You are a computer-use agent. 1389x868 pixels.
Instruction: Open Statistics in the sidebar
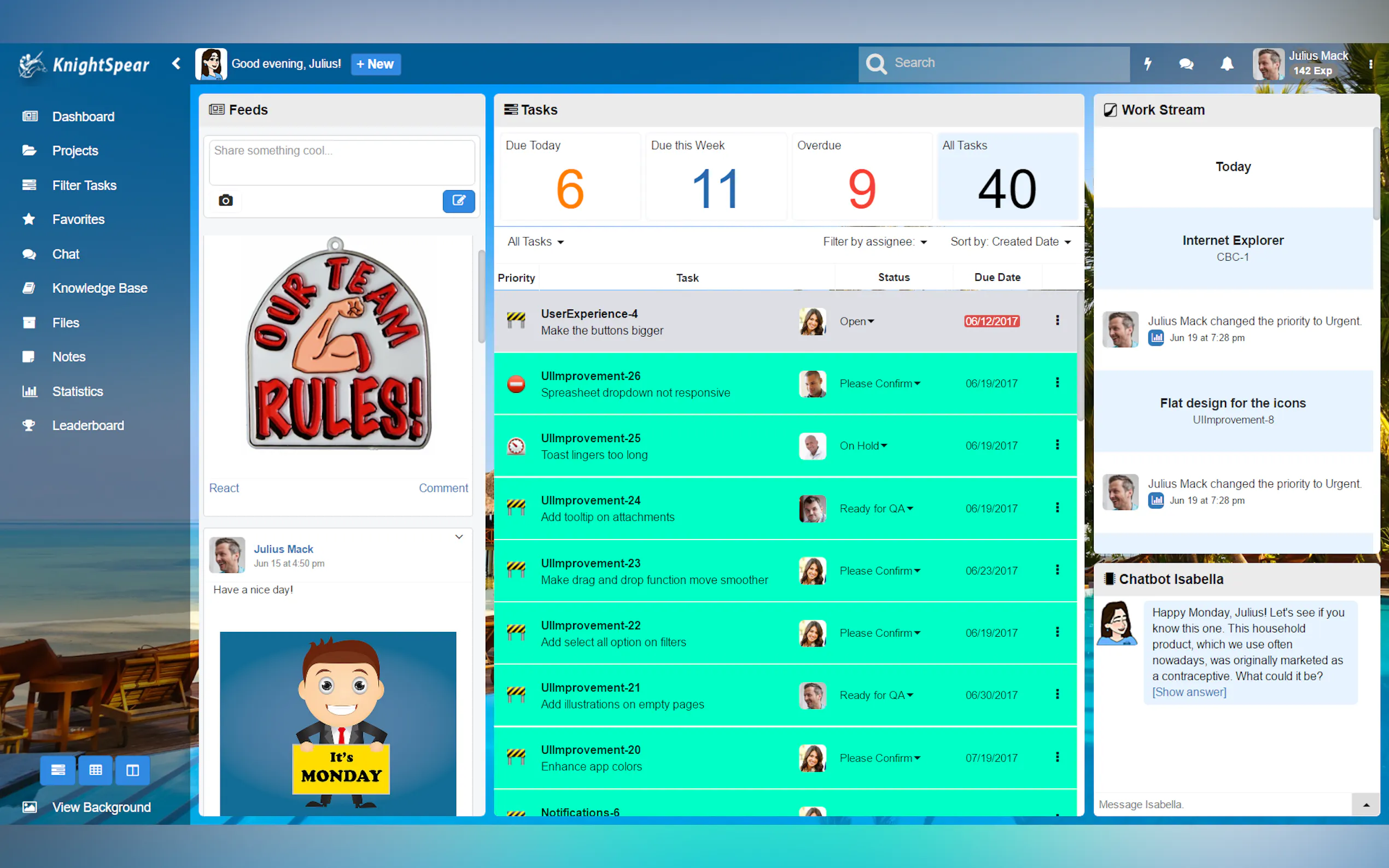[x=78, y=391]
